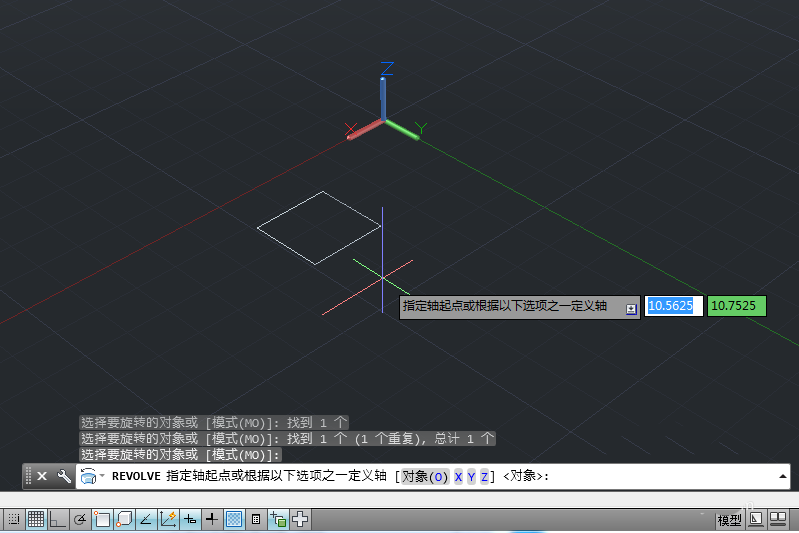The height and width of the screenshot is (533, 799).
Task: Toggle Infer Constraints in status bar
Action: pyautogui.click(x=14, y=519)
